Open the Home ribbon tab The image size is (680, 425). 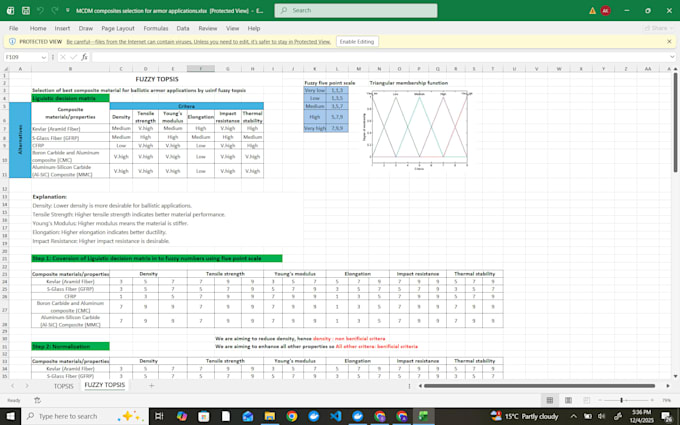pyautogui.click(x=38, y=28)
